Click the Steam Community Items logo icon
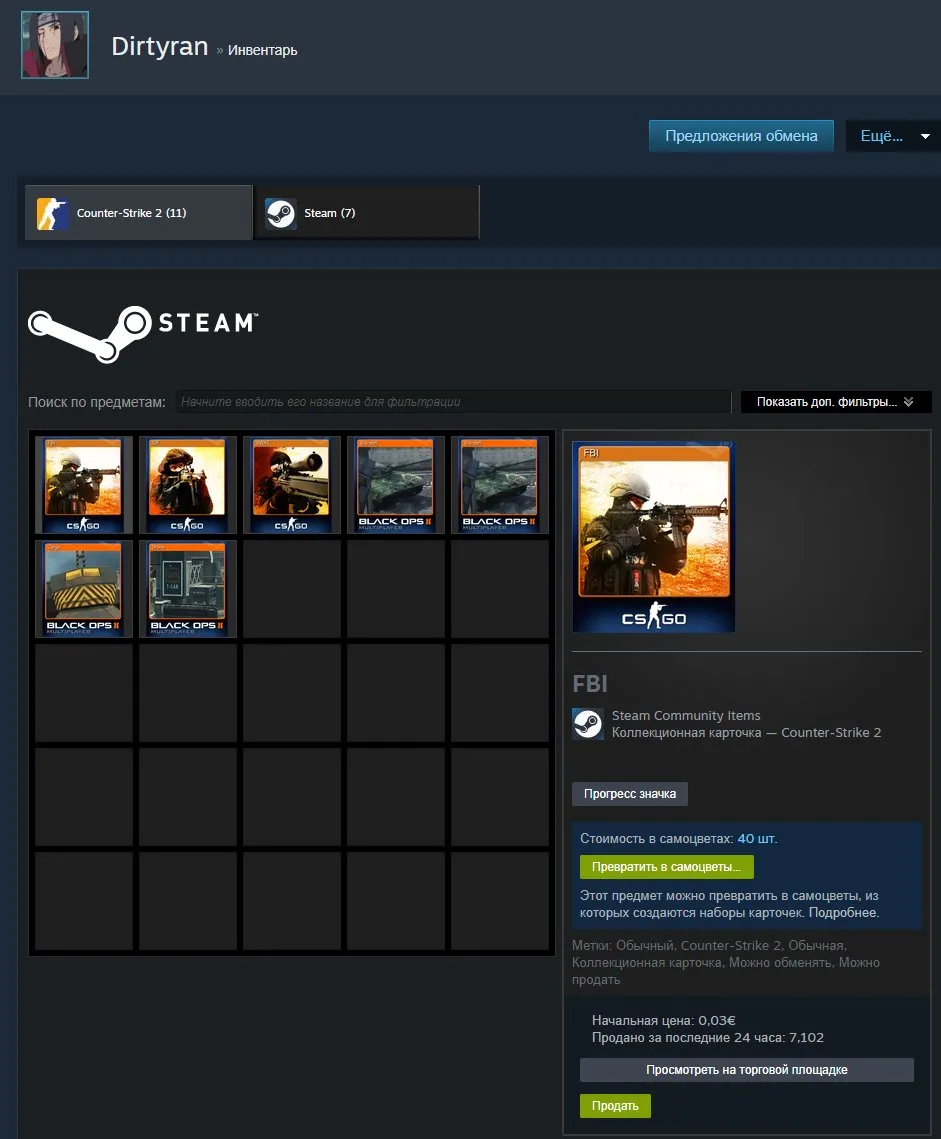The width and height of the screenshot is (941, 1139). point(587,723)
